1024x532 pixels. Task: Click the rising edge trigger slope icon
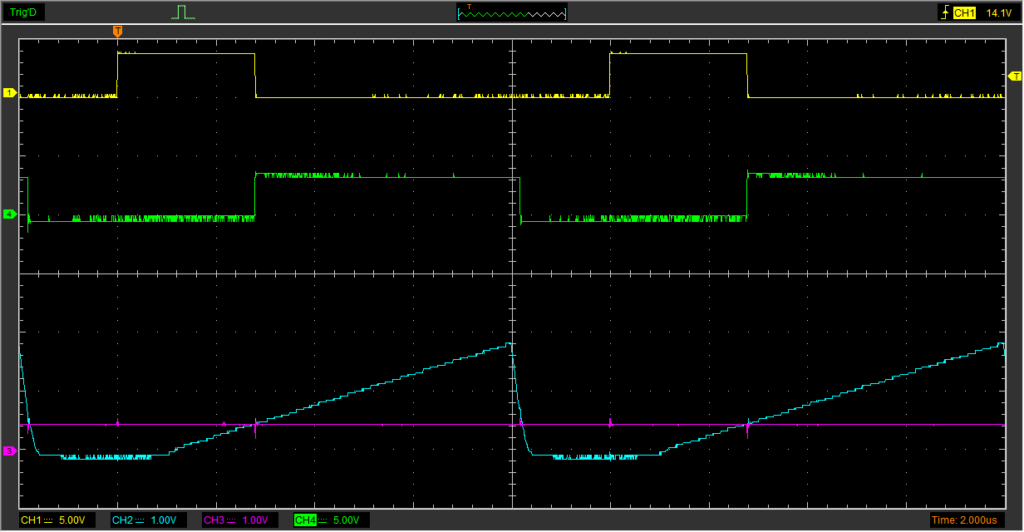(943, 13)
